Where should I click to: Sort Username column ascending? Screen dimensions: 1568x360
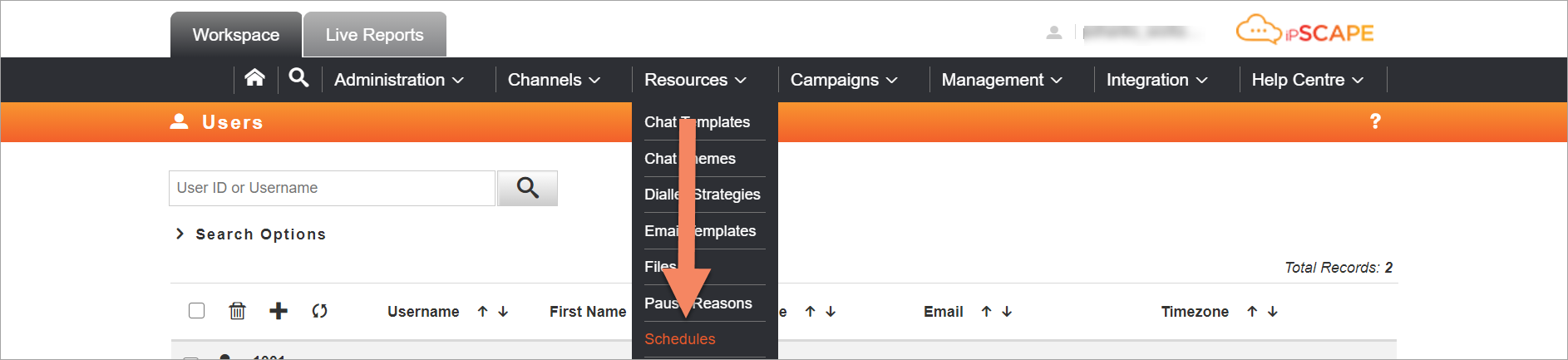pyautogui.click(x=482, y=311)
